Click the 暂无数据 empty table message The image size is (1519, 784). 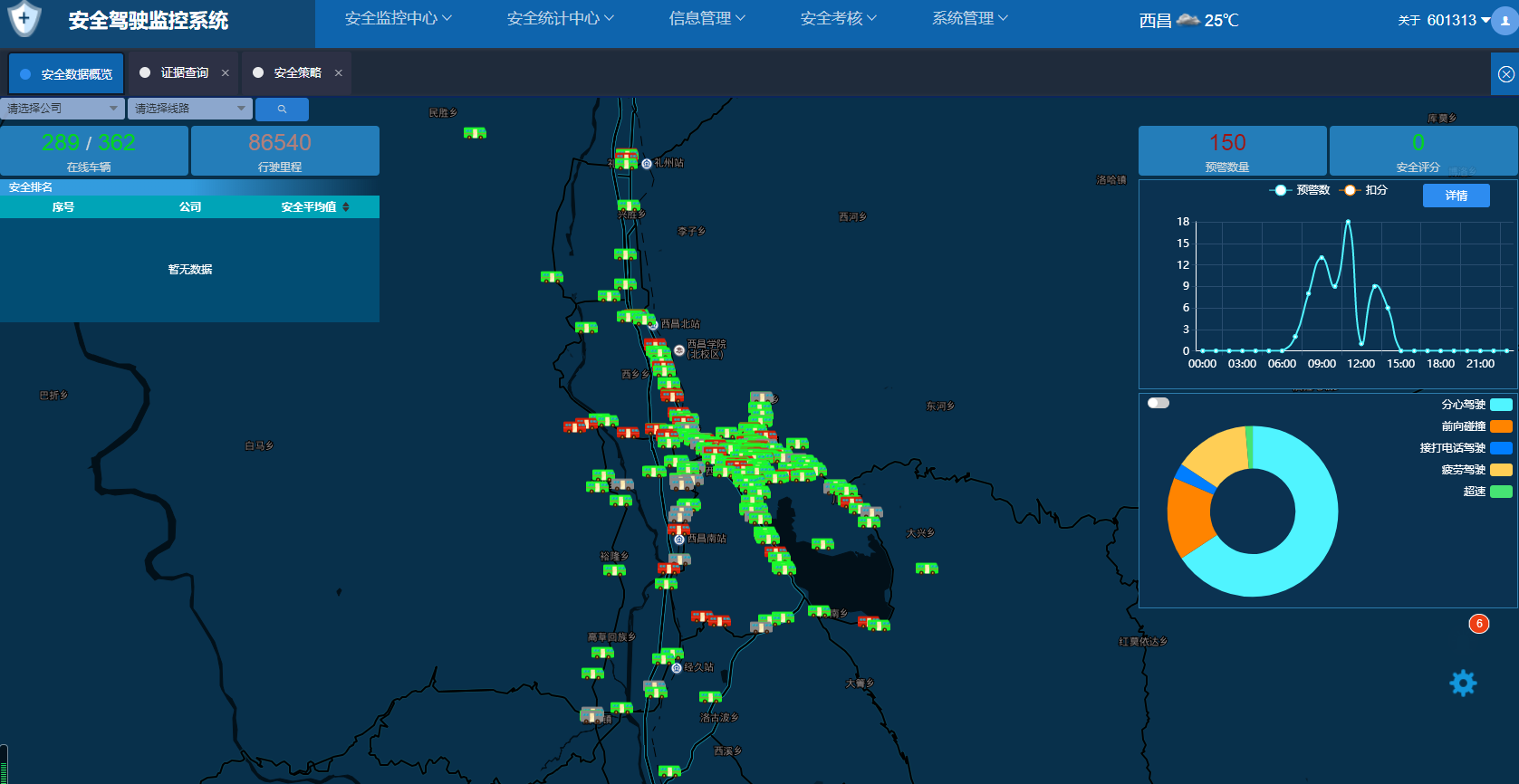[190, 270]
